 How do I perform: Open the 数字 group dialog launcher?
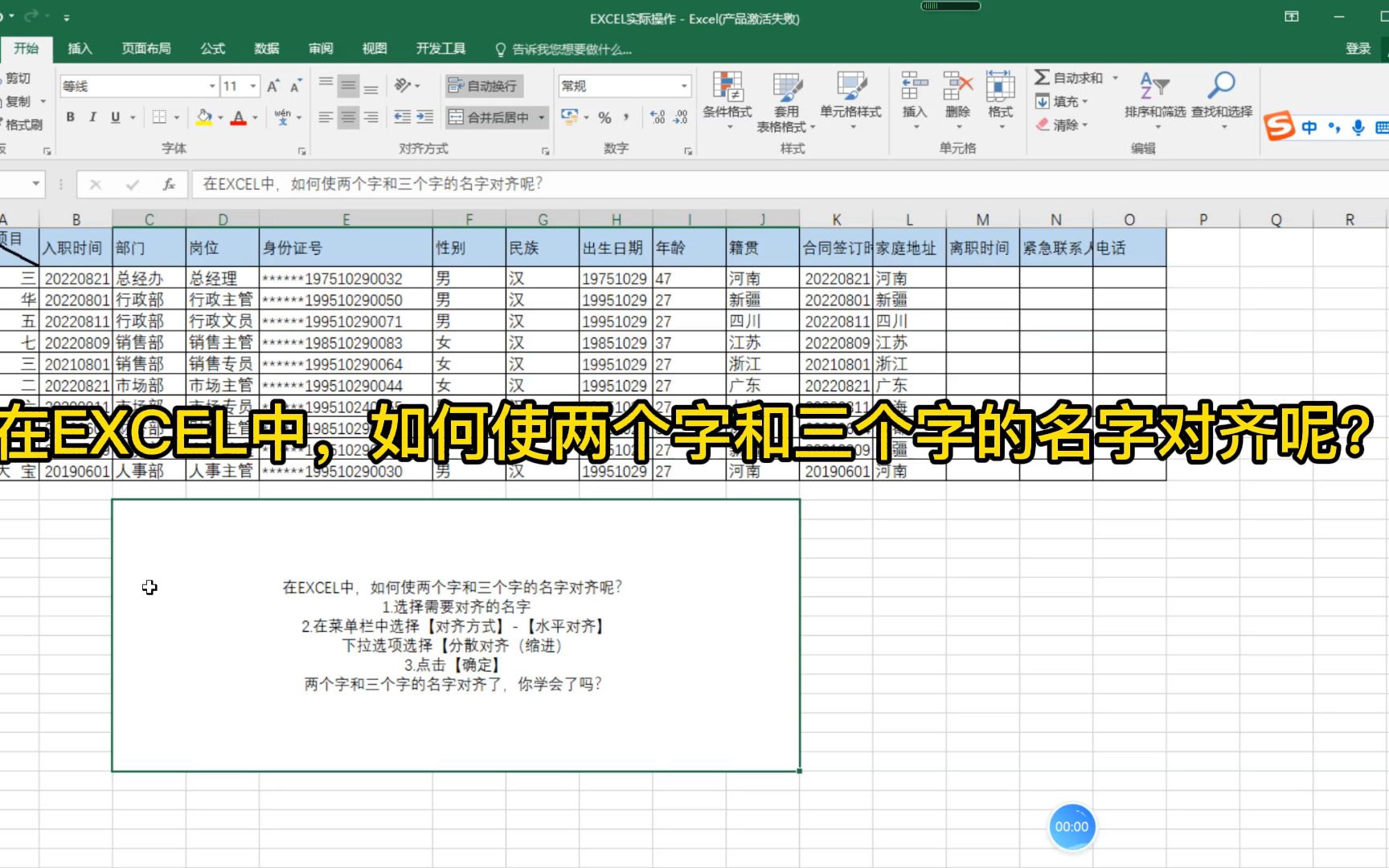[688, 150]
